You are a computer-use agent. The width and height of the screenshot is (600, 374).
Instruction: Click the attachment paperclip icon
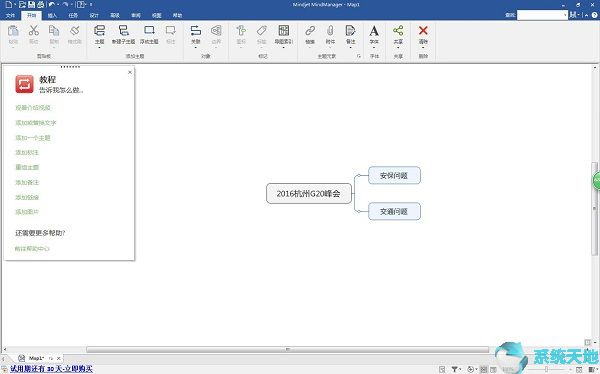[x=330, y=31]
